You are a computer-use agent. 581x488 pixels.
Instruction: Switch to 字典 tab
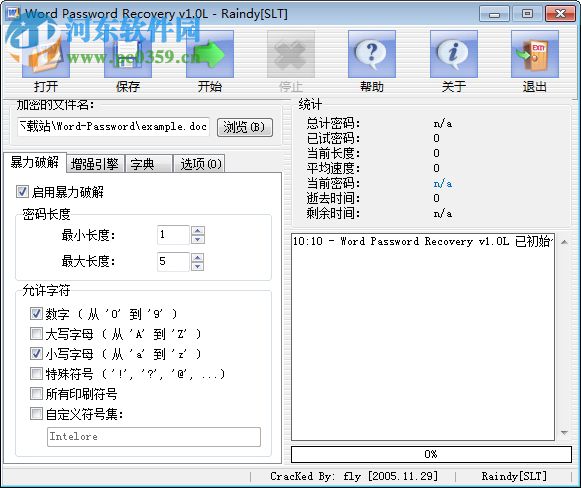tap(149, 164)
